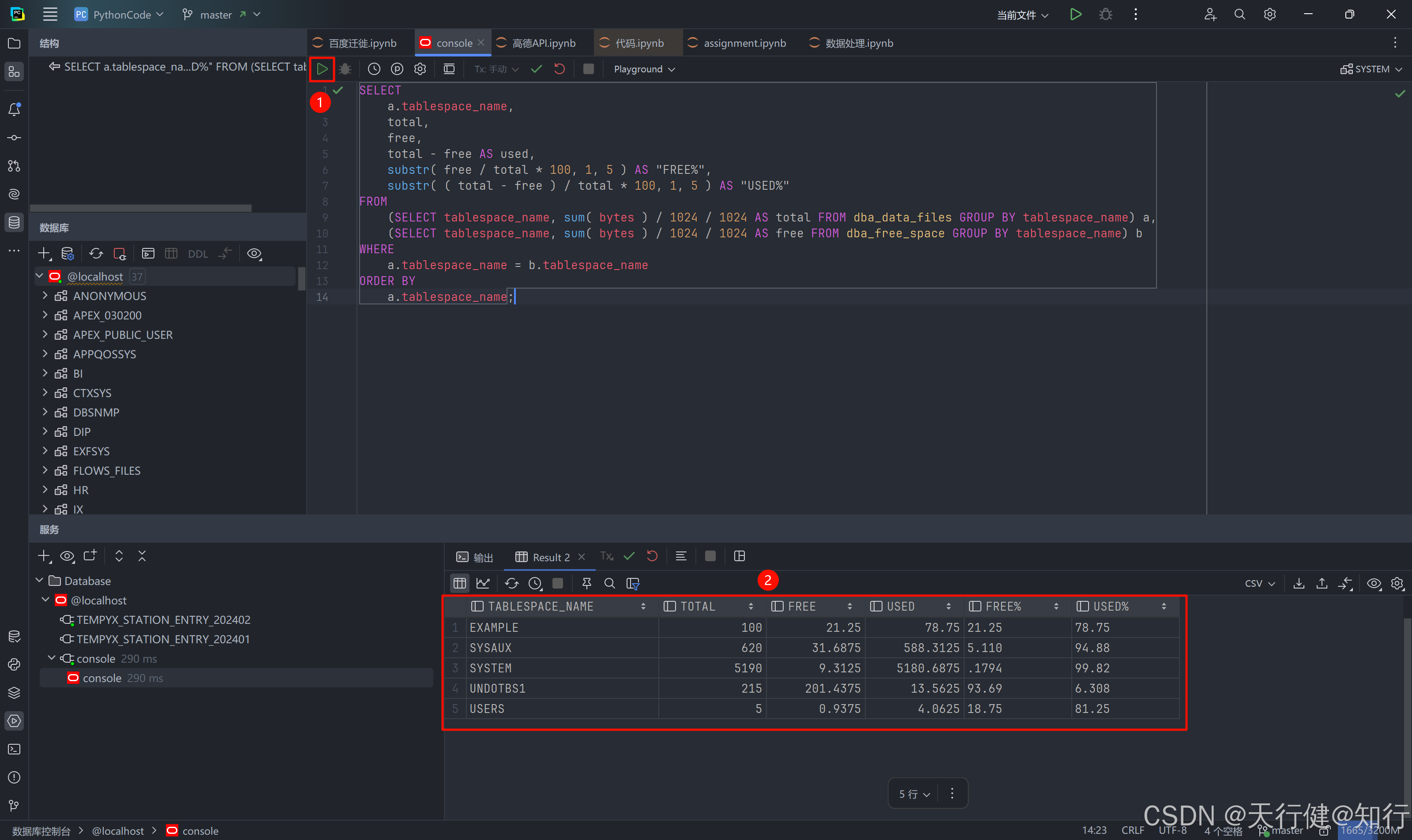The image size is (1412, 840).
Task: Expand the HR schema node
Action: (45, 490)
